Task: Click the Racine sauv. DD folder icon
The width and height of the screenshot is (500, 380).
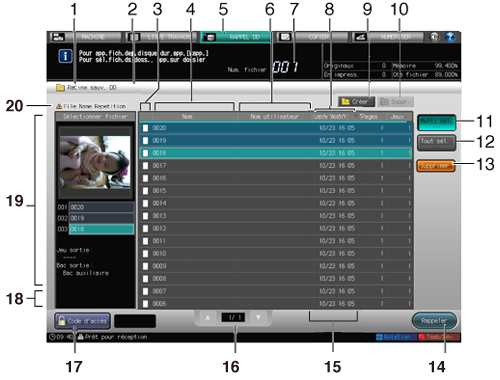Action: [60, 88]
